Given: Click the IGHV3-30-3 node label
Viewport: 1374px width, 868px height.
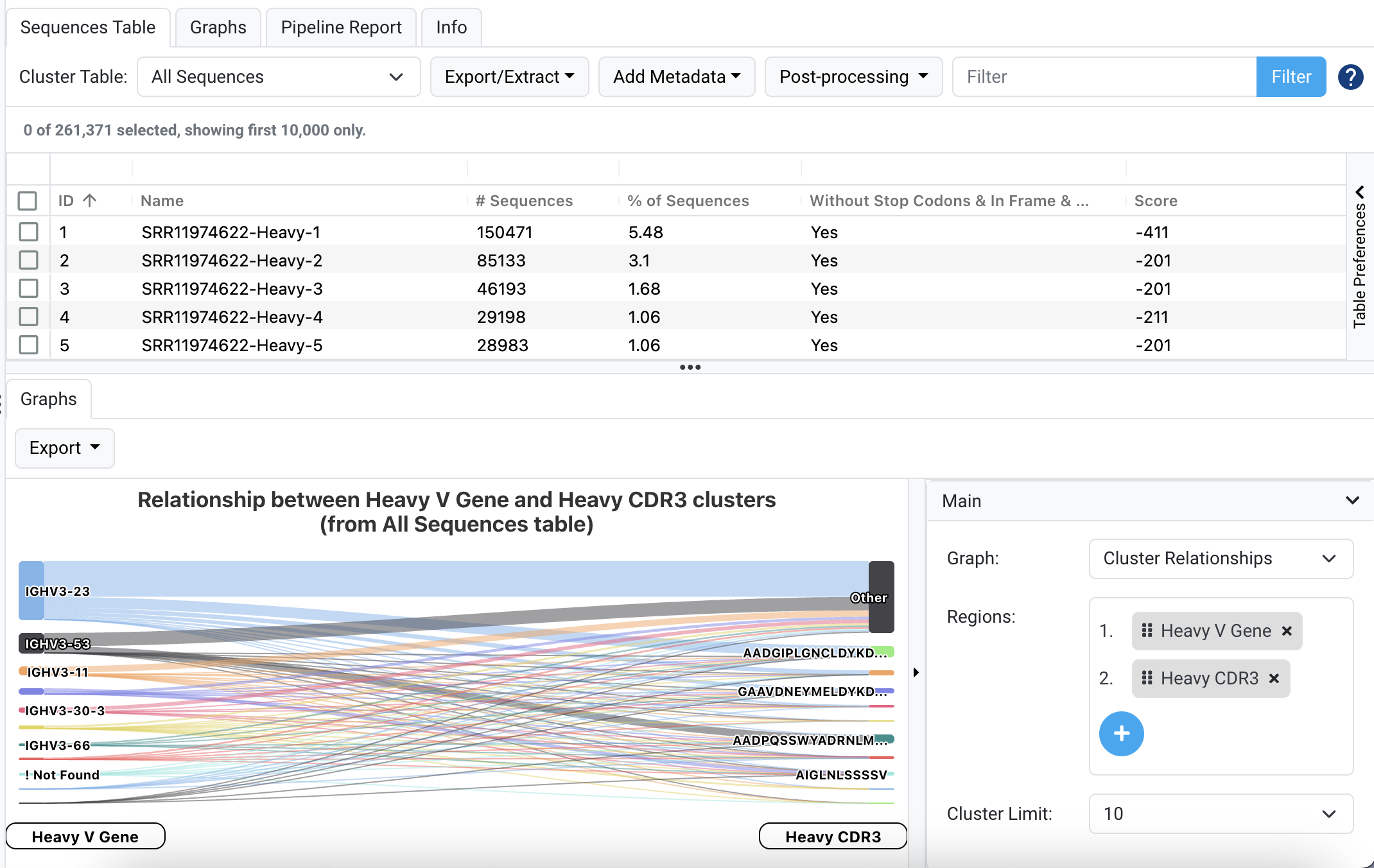Looking at the screenshot, I should (x=65, y=711).
